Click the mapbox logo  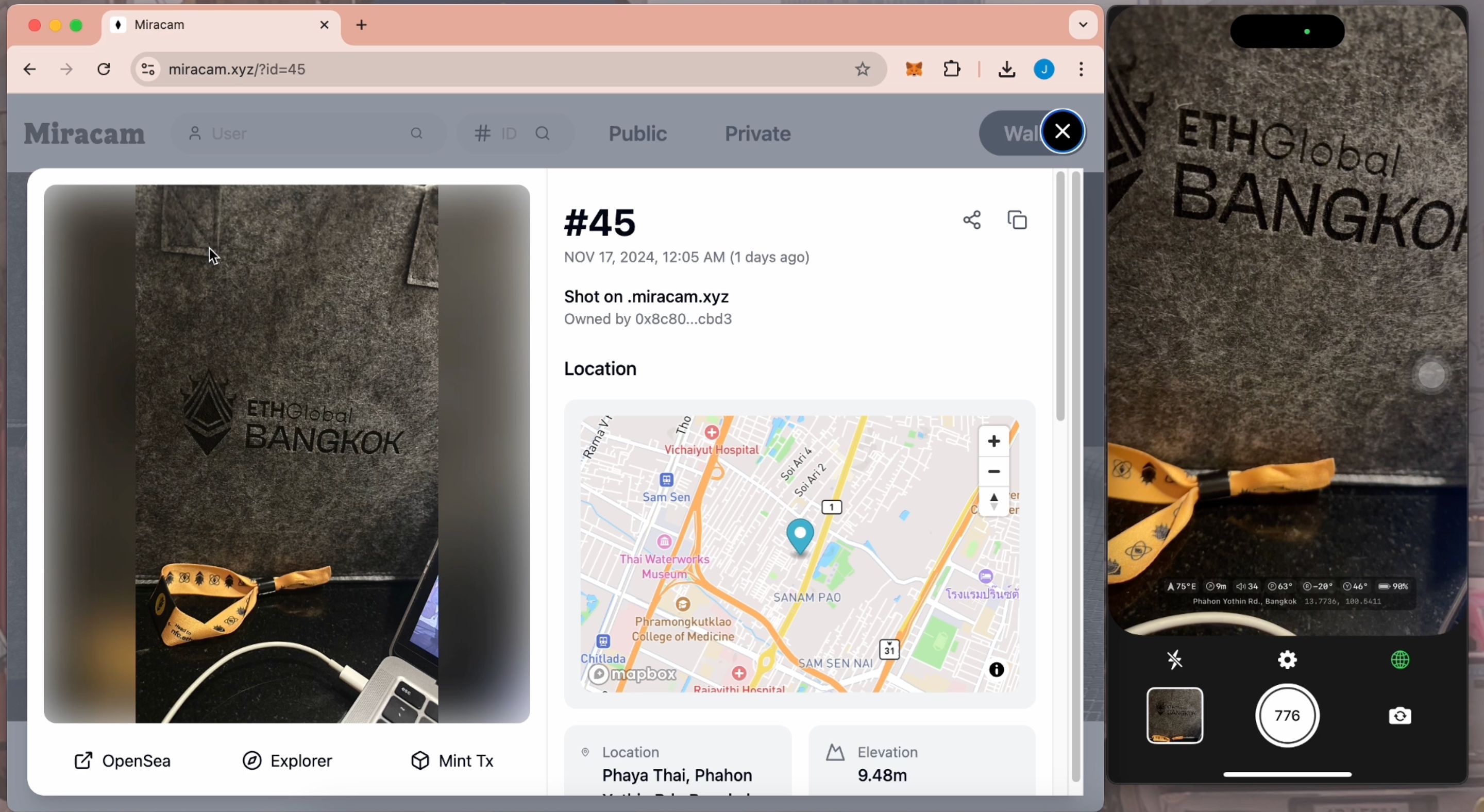click(632, 674)
